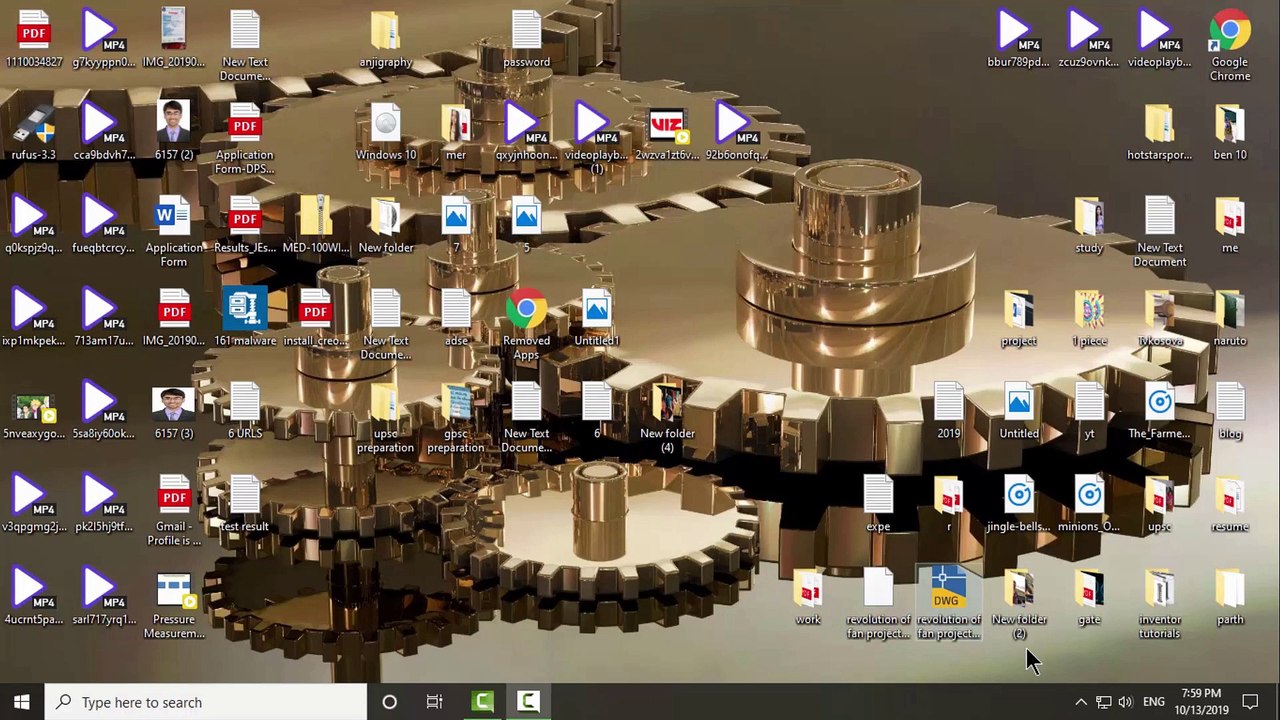Screen dimensions: 1280x720
Task: Select the inventor tutorials folder
Action: coord(1159,591)
